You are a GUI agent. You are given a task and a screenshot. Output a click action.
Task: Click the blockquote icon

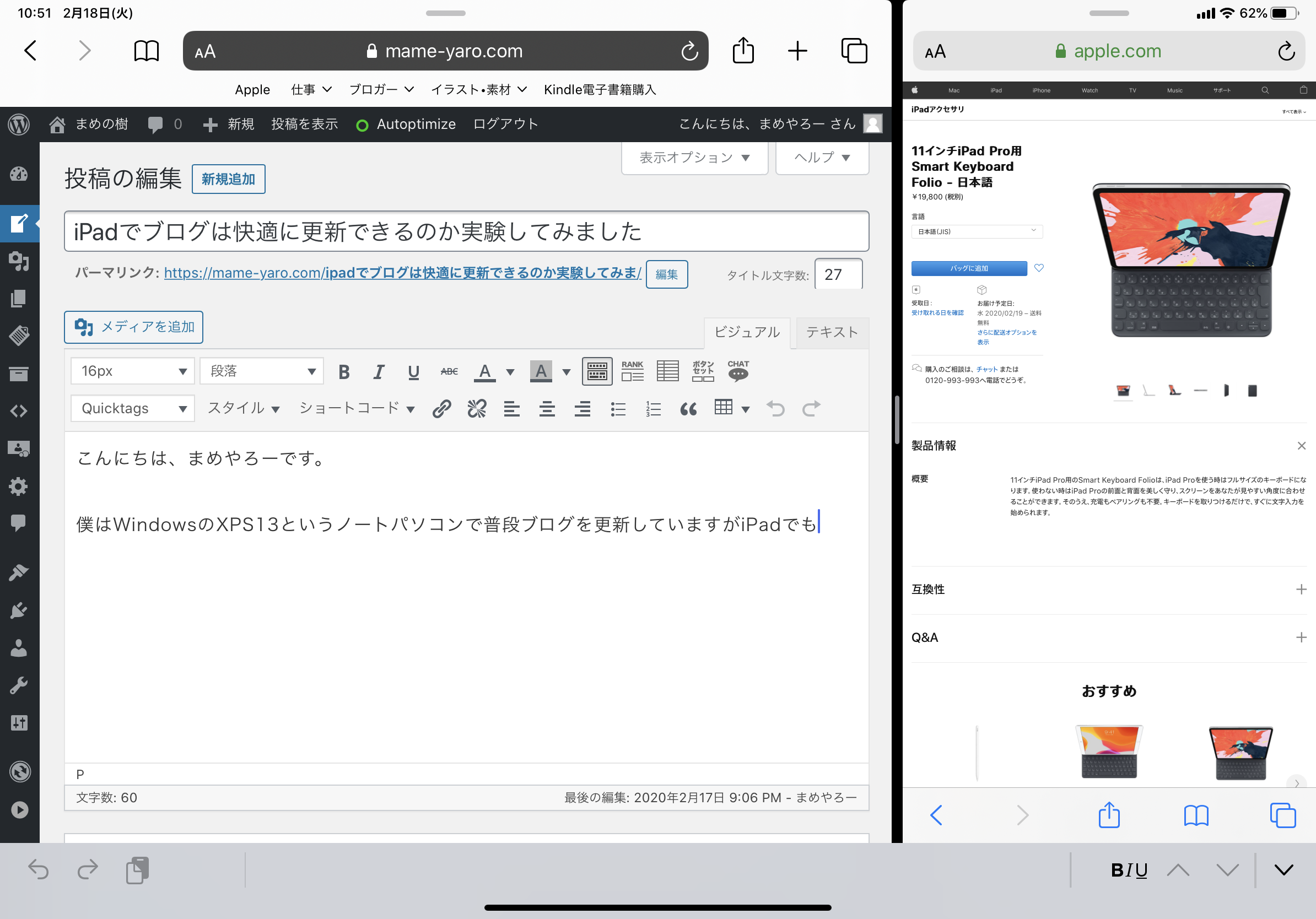(688, 408)
